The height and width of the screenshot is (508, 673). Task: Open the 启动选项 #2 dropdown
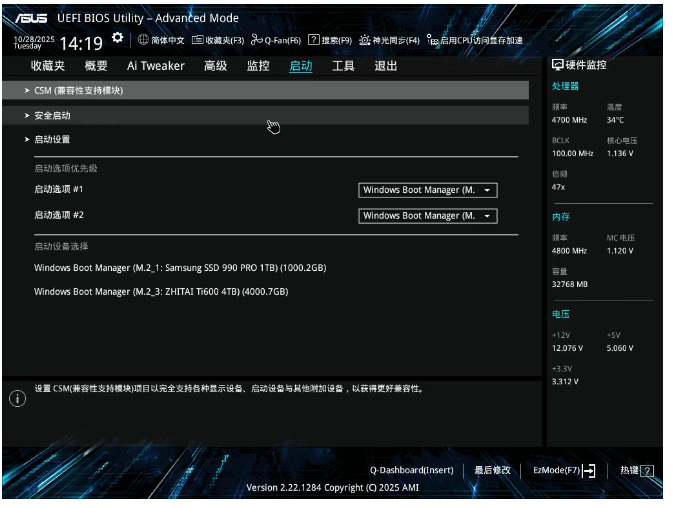[427, 216]
